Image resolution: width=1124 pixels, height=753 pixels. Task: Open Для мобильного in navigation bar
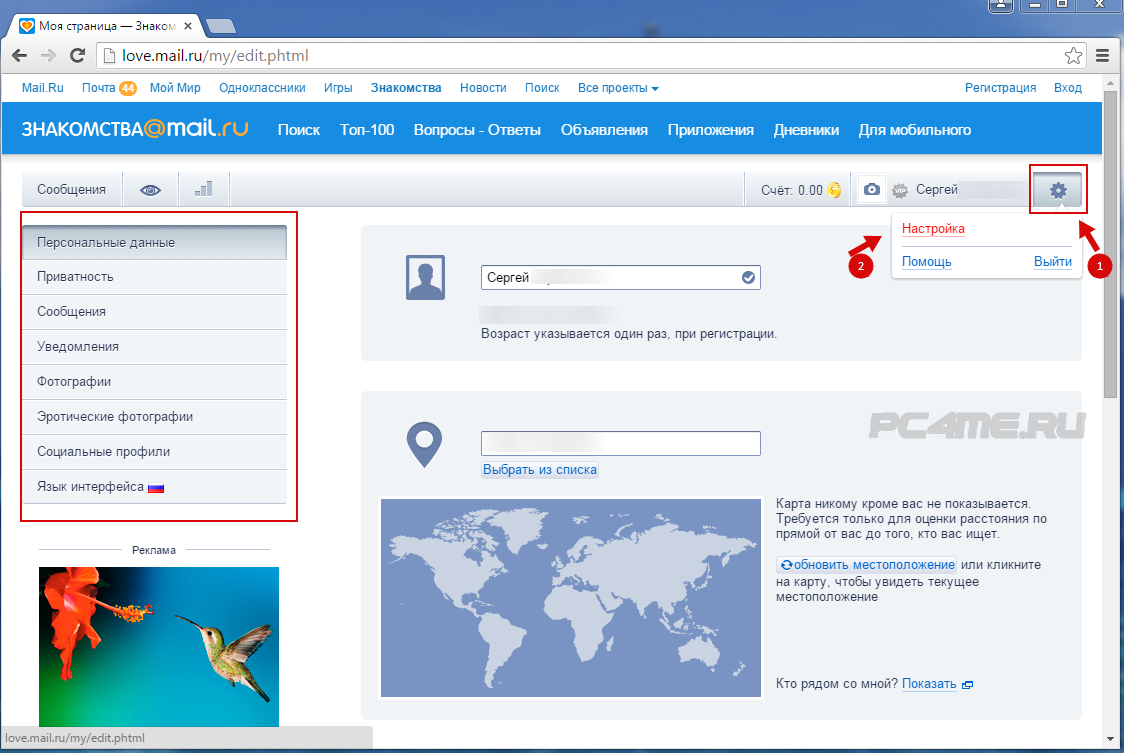click(915, 130)
